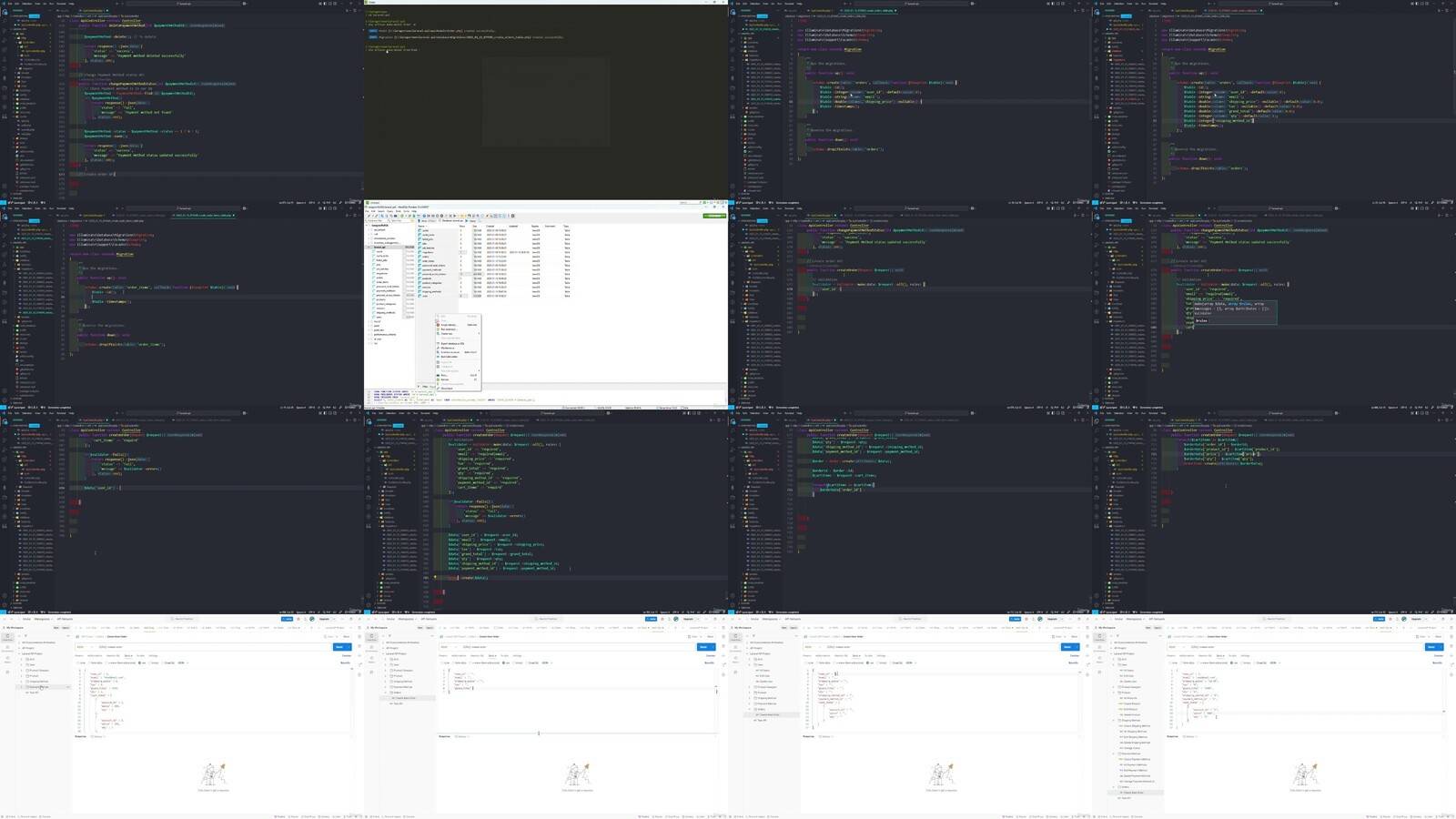Switch to the Database: laravel_api tab in HeidiSQL
The image size is (1456, 819).
click(451, 221)
